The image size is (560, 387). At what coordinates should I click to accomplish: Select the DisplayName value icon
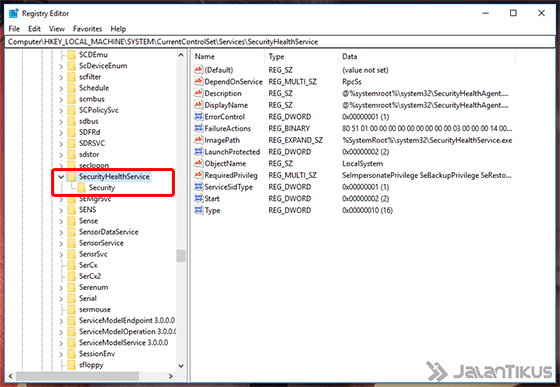click(198, 105)
